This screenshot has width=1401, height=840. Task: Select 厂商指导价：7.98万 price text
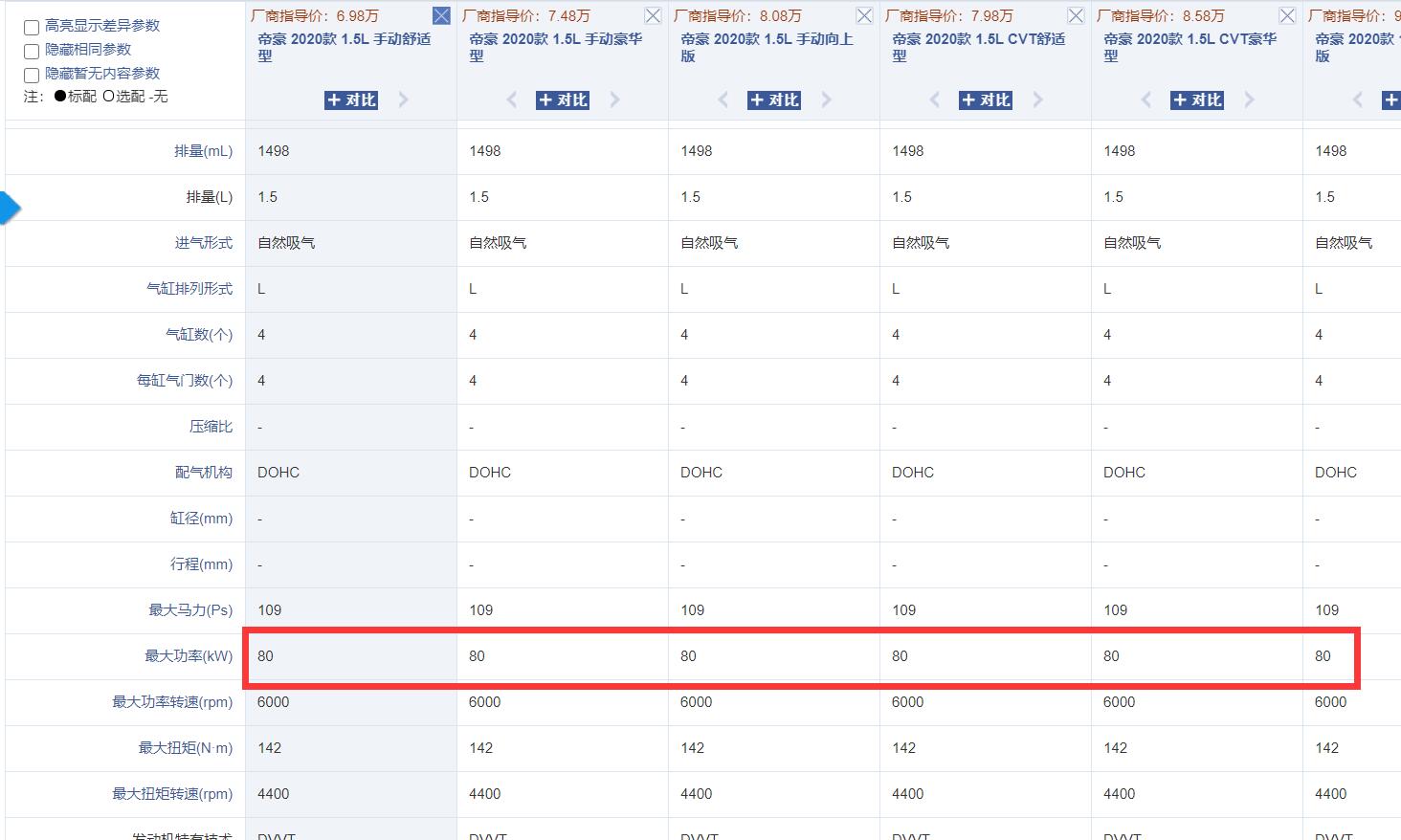pos(949,15)
